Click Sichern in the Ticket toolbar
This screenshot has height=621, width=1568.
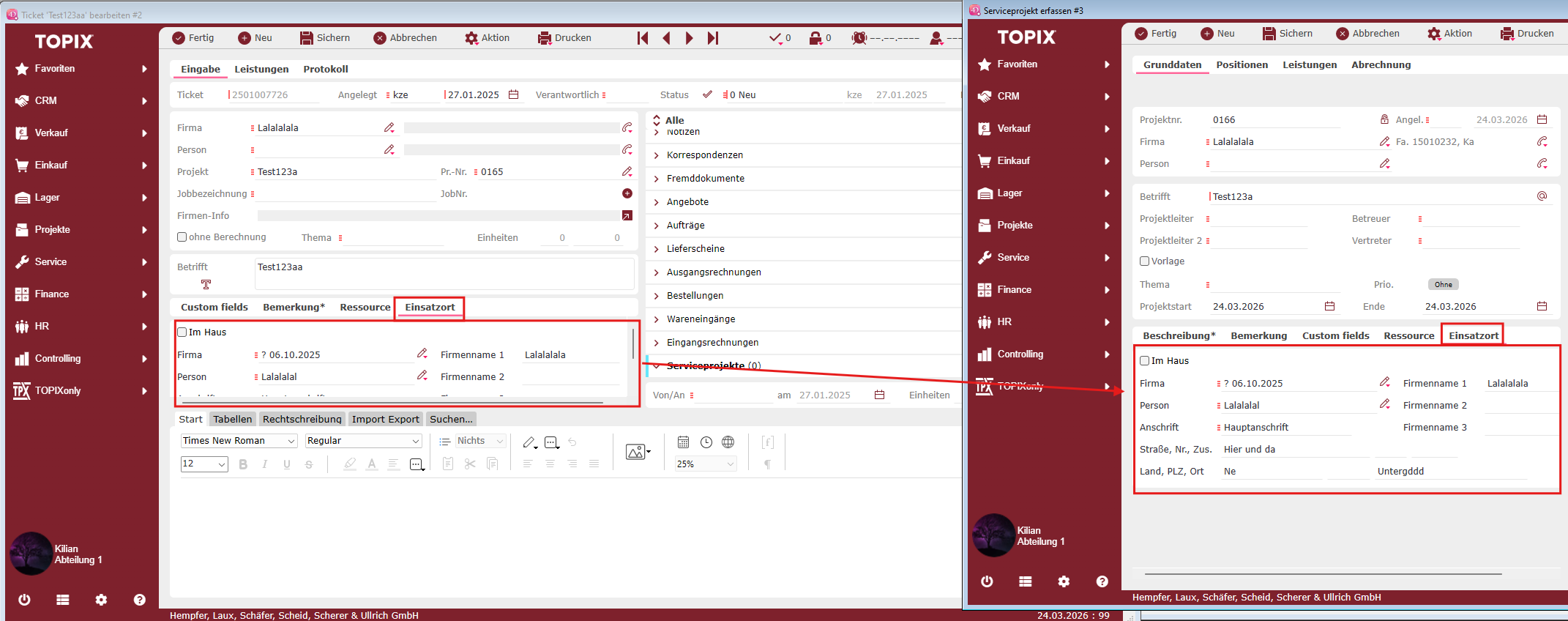coord(325,38)
